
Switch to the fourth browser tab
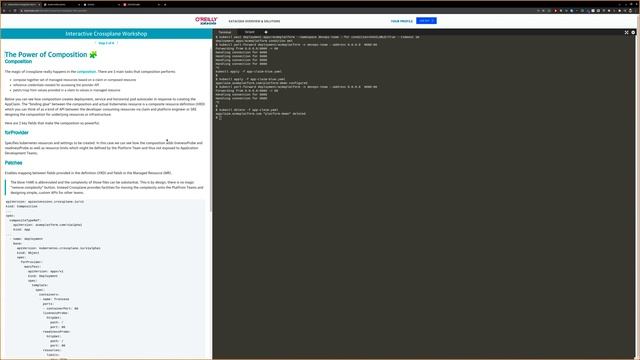coord(141,4)
